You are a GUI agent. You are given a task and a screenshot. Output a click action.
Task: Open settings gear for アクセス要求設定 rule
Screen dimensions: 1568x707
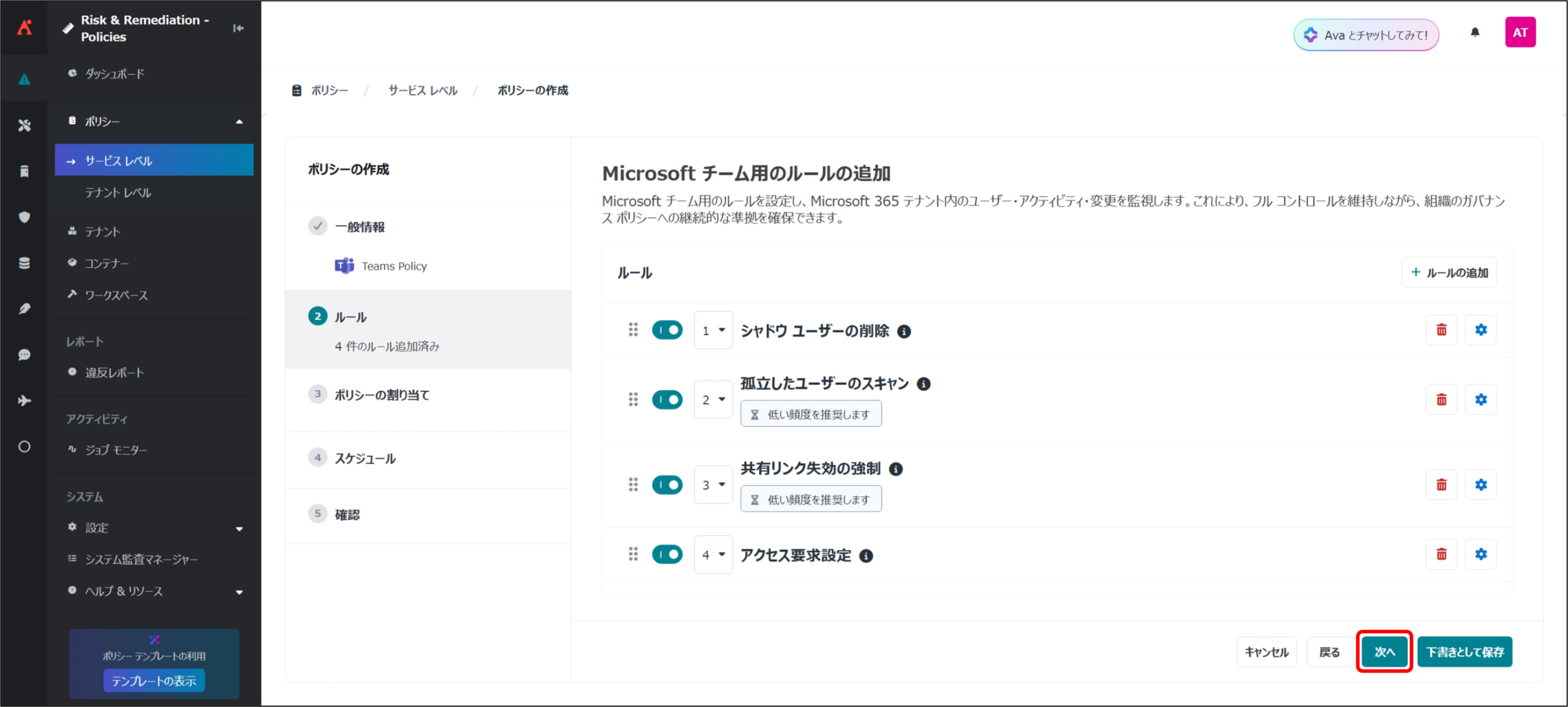[x=1480, y=554]
